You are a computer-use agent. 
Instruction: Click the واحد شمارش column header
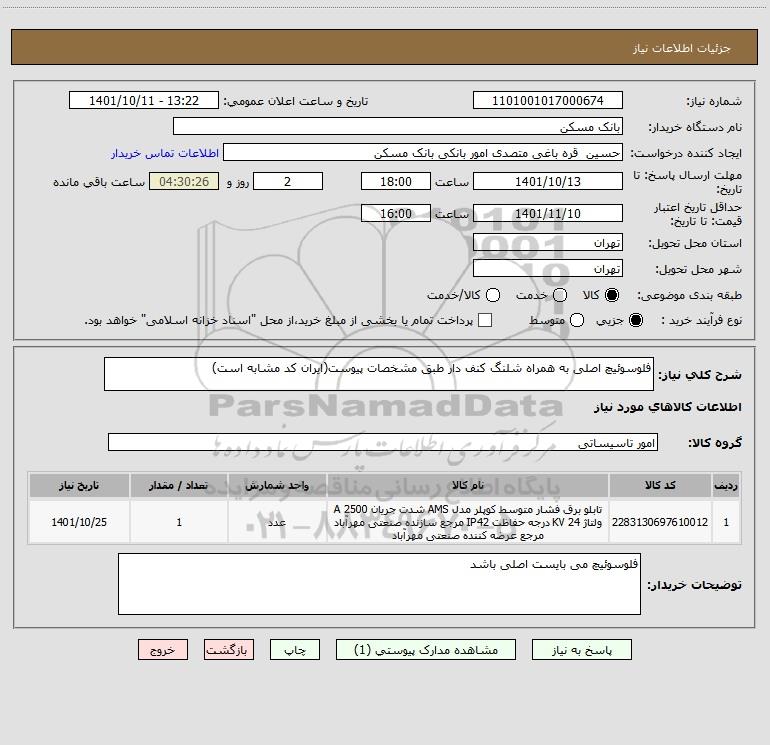coord(277,485)
